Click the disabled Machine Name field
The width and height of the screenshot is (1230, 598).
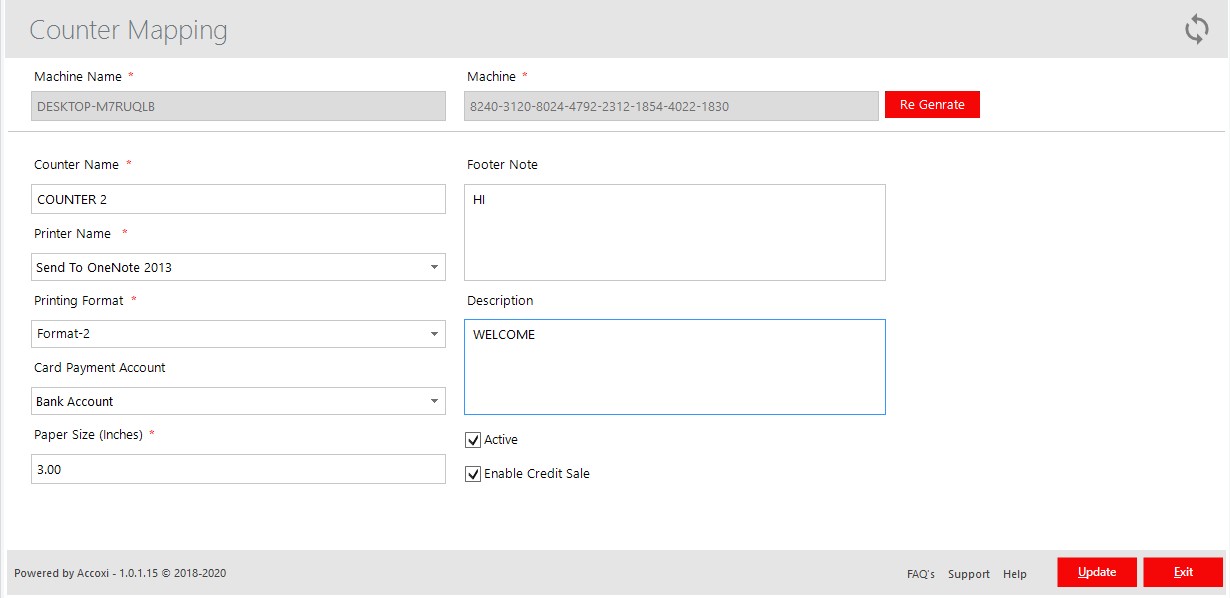pos(238,104)
